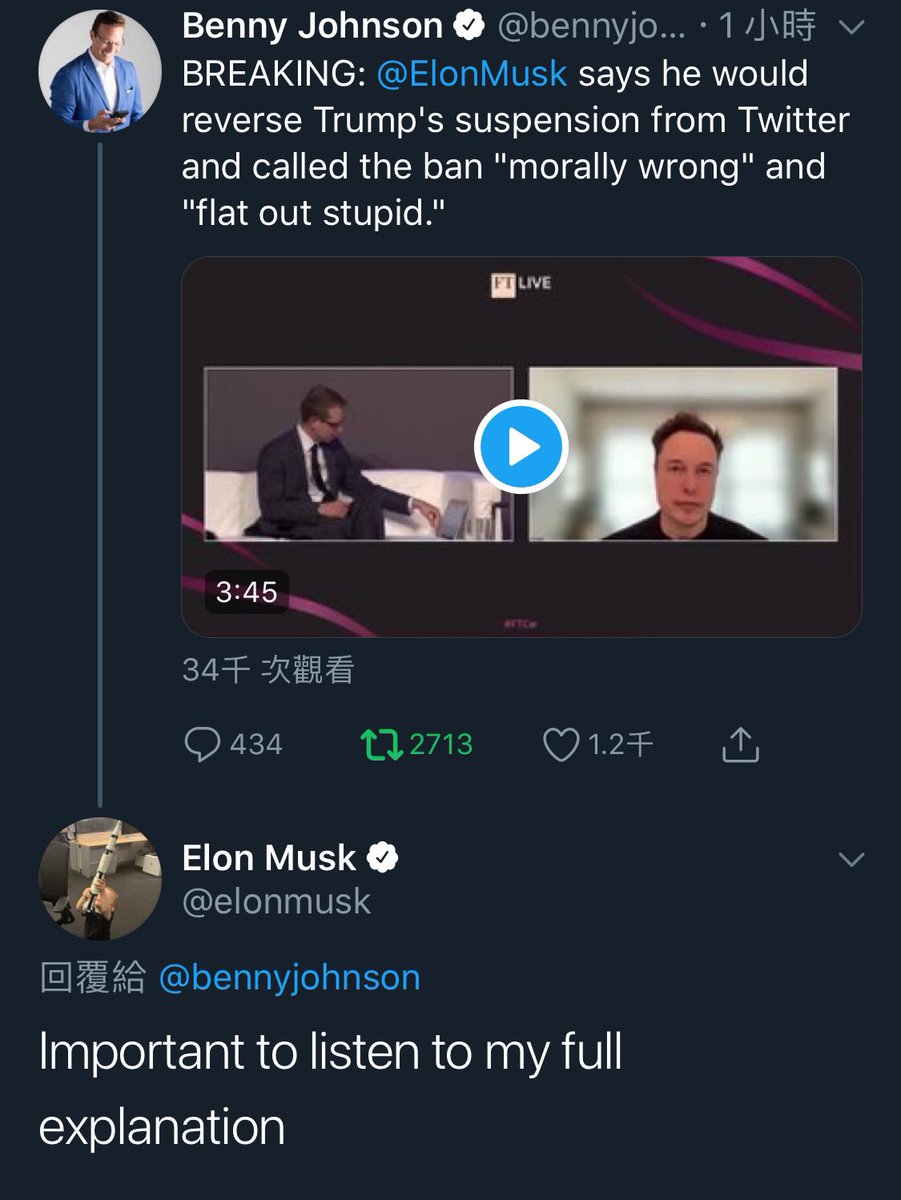This screenshot has height=1200, width=901.
Task: Tap the green retweet icon
Action: click(381, 744)
